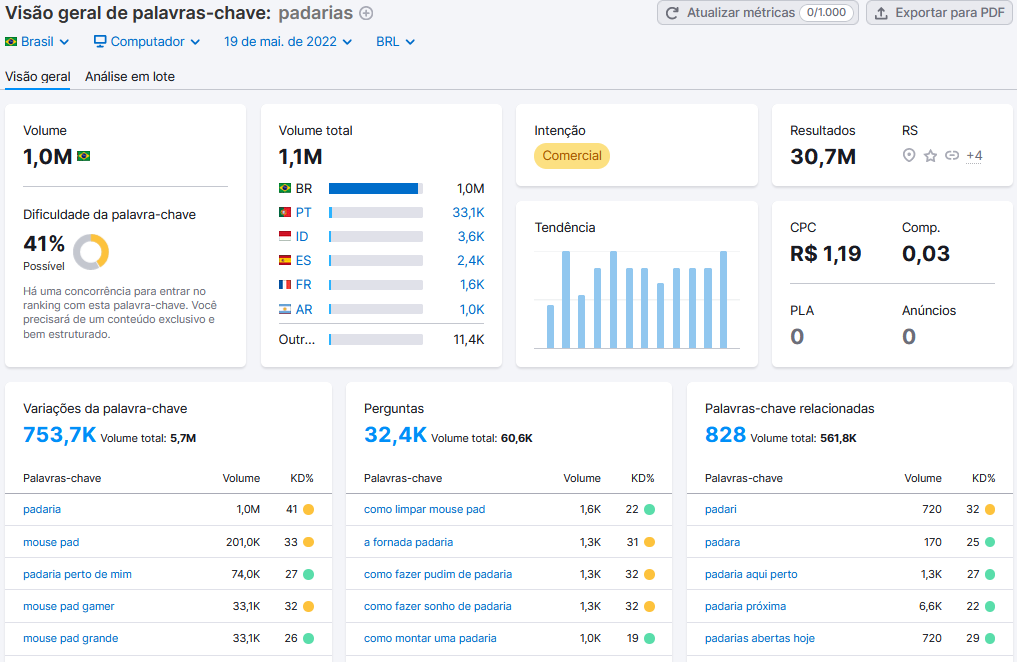Click the Exportar para PDF button

tap(938, 14)
